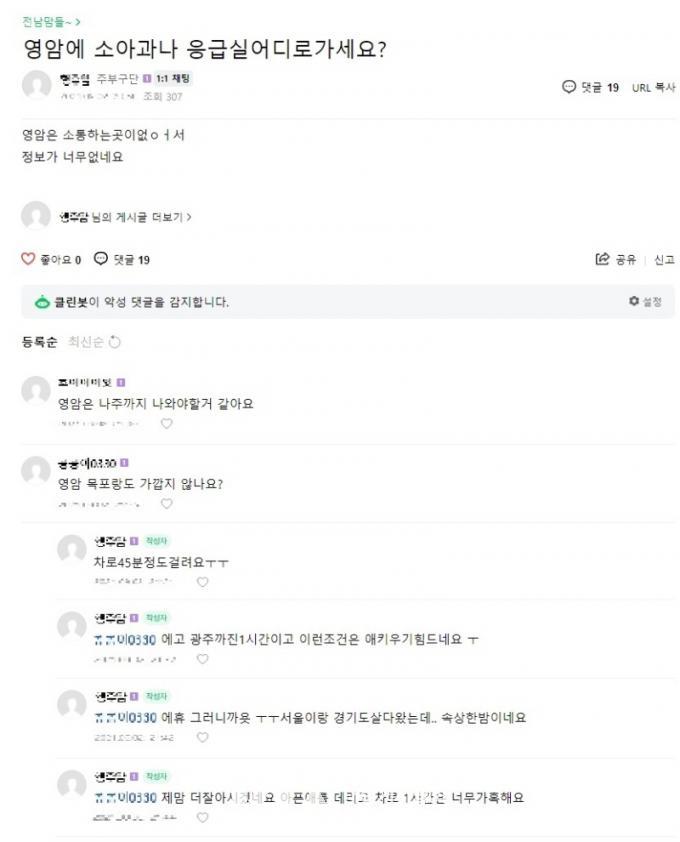
Task: Click the heart icon next to 좋아요 0
Action: point(28,259)
